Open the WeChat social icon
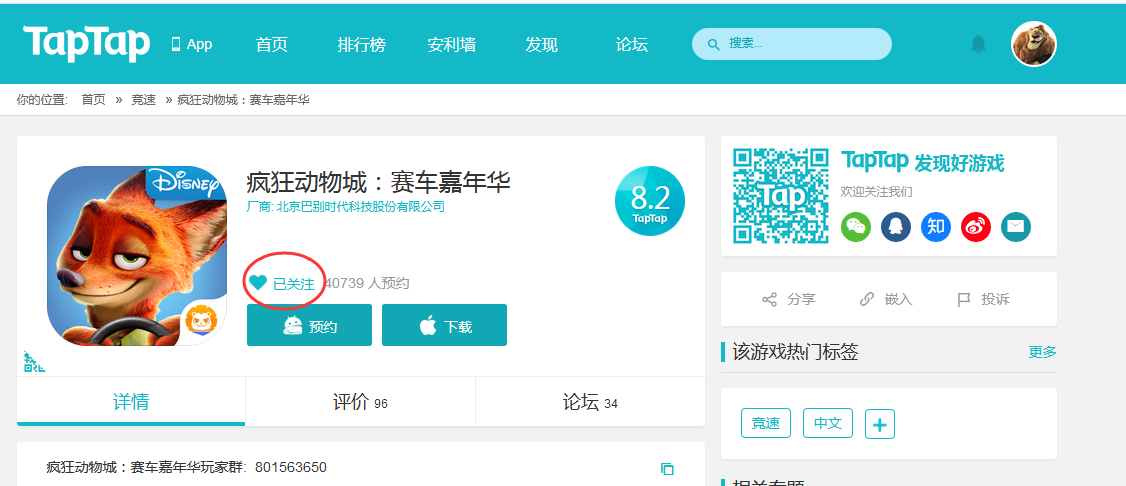 (x=856, y=227)
